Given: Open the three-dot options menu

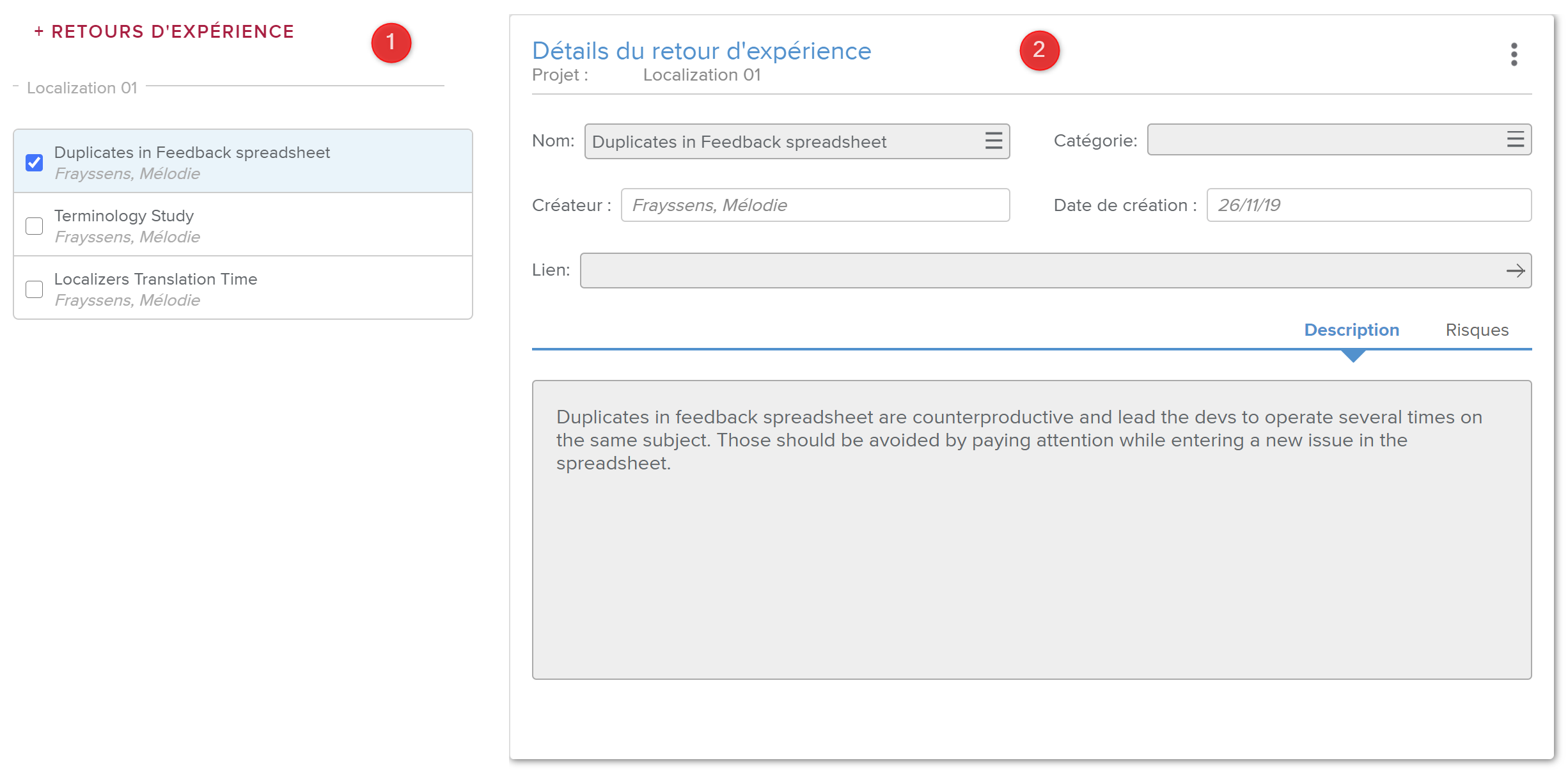Looking at the screenshot, I should coord(1514,54).
